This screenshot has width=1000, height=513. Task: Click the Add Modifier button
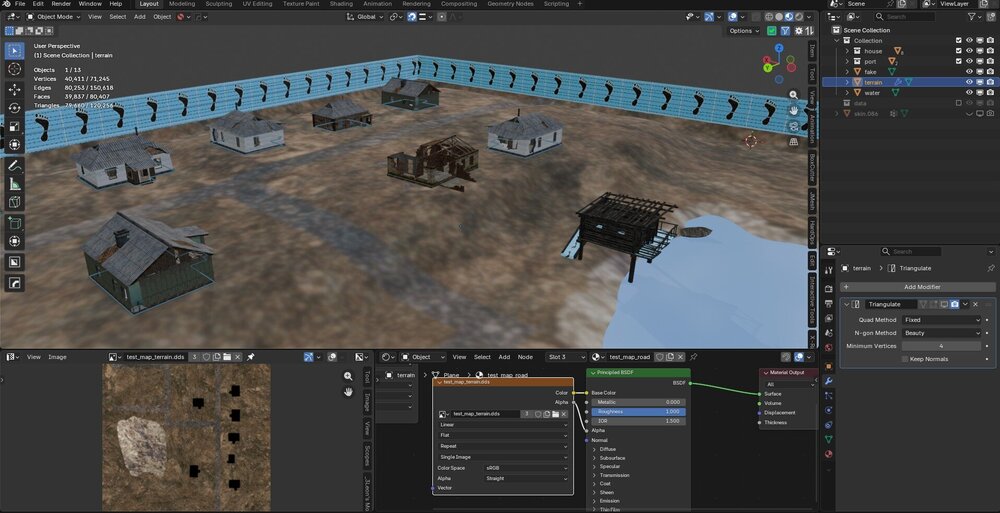coord(918,287)
